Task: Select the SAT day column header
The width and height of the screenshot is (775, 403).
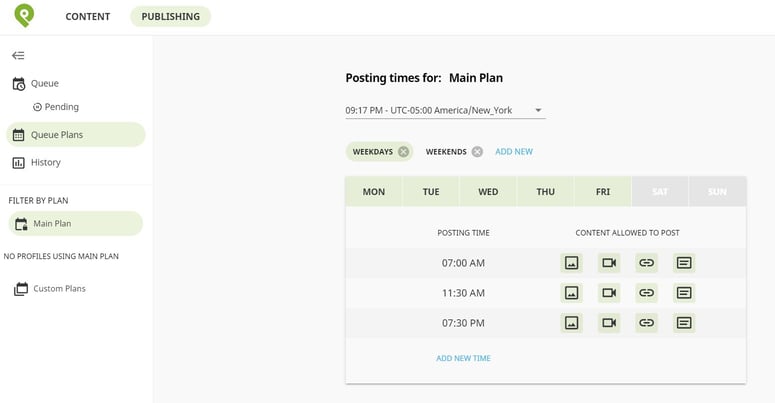Action: (660, 192)
